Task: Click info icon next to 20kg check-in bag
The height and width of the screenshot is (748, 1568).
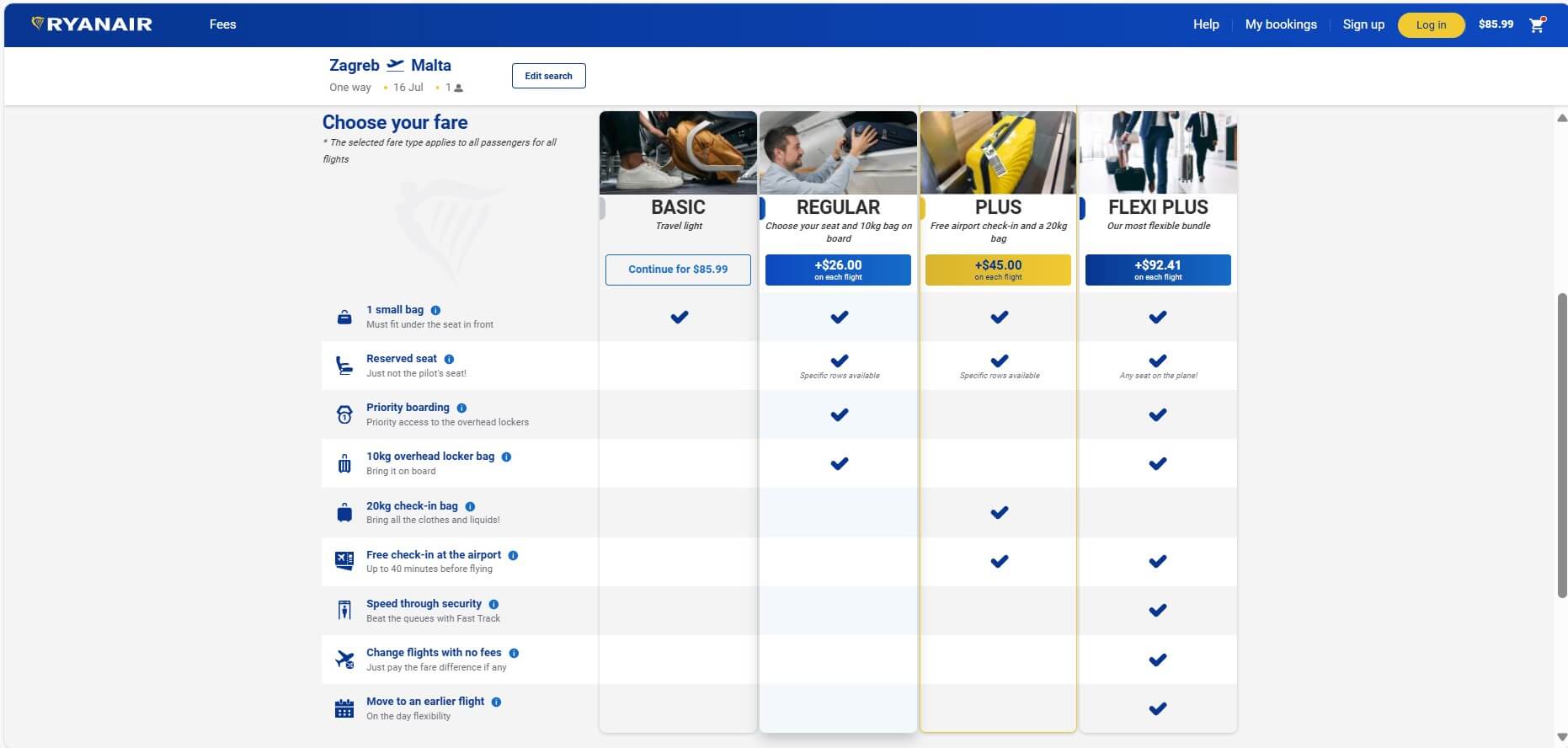Action: [x=470, y=506]
